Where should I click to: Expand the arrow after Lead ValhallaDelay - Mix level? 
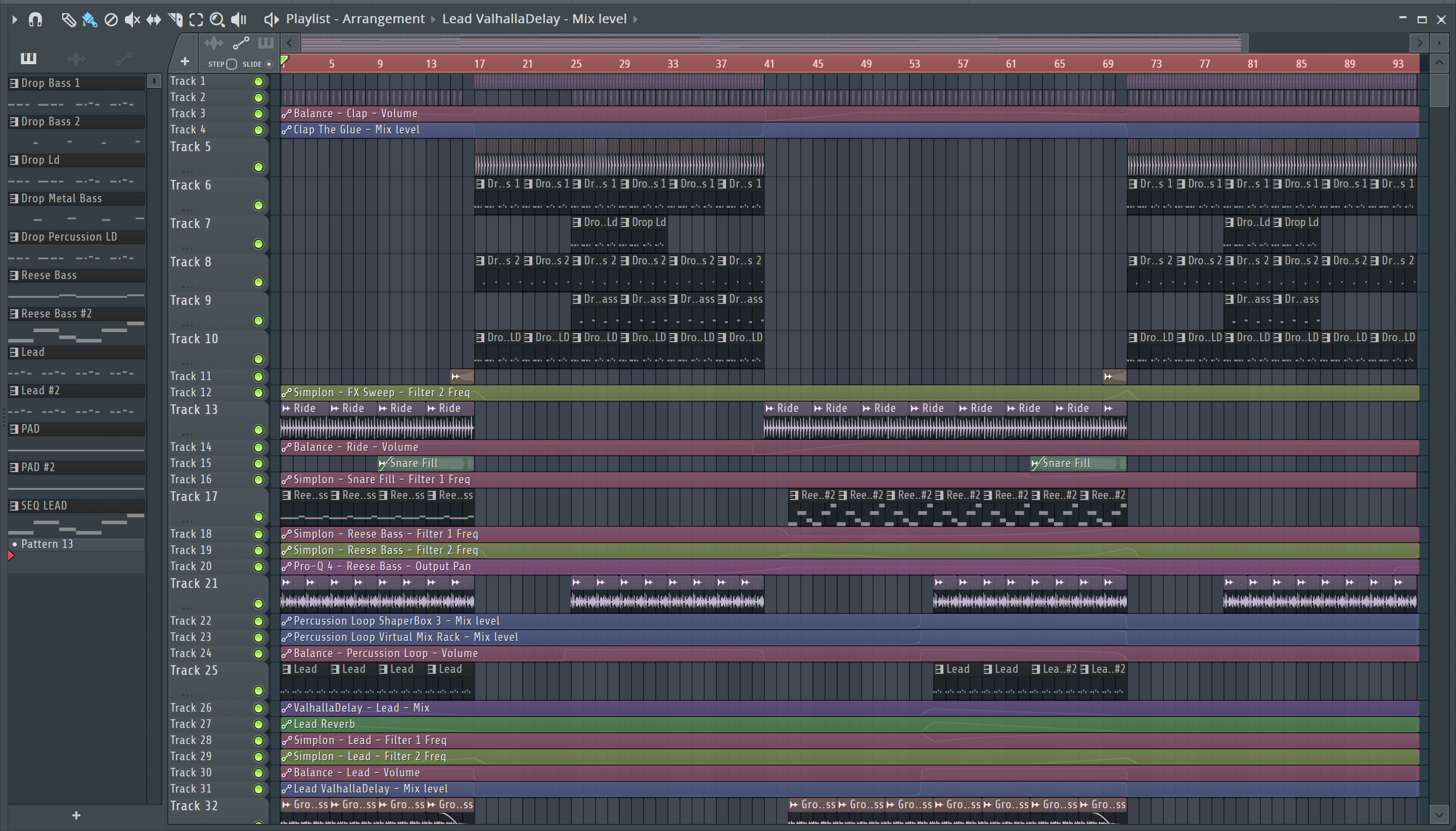tap(635, 19)
